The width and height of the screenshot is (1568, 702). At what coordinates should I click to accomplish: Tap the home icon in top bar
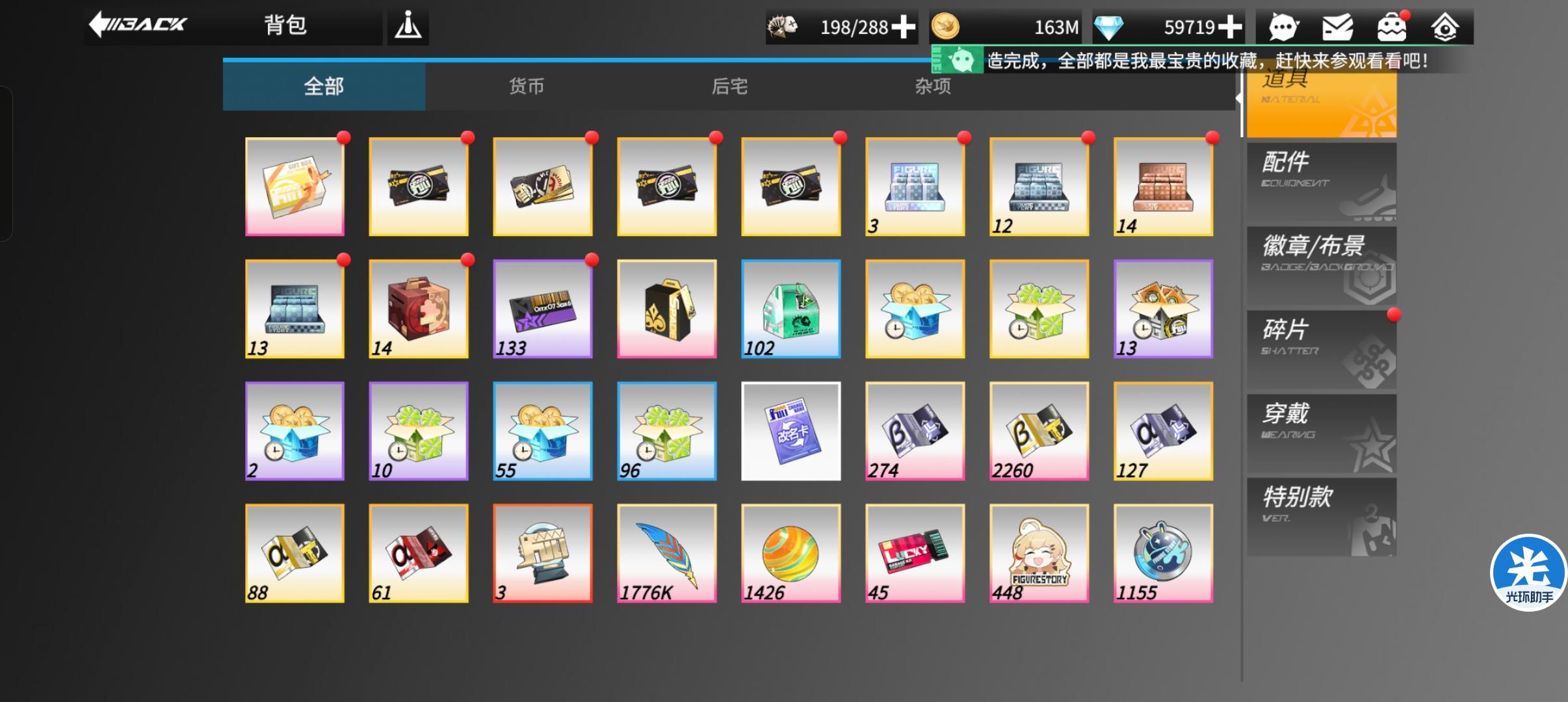(1445, 27)
